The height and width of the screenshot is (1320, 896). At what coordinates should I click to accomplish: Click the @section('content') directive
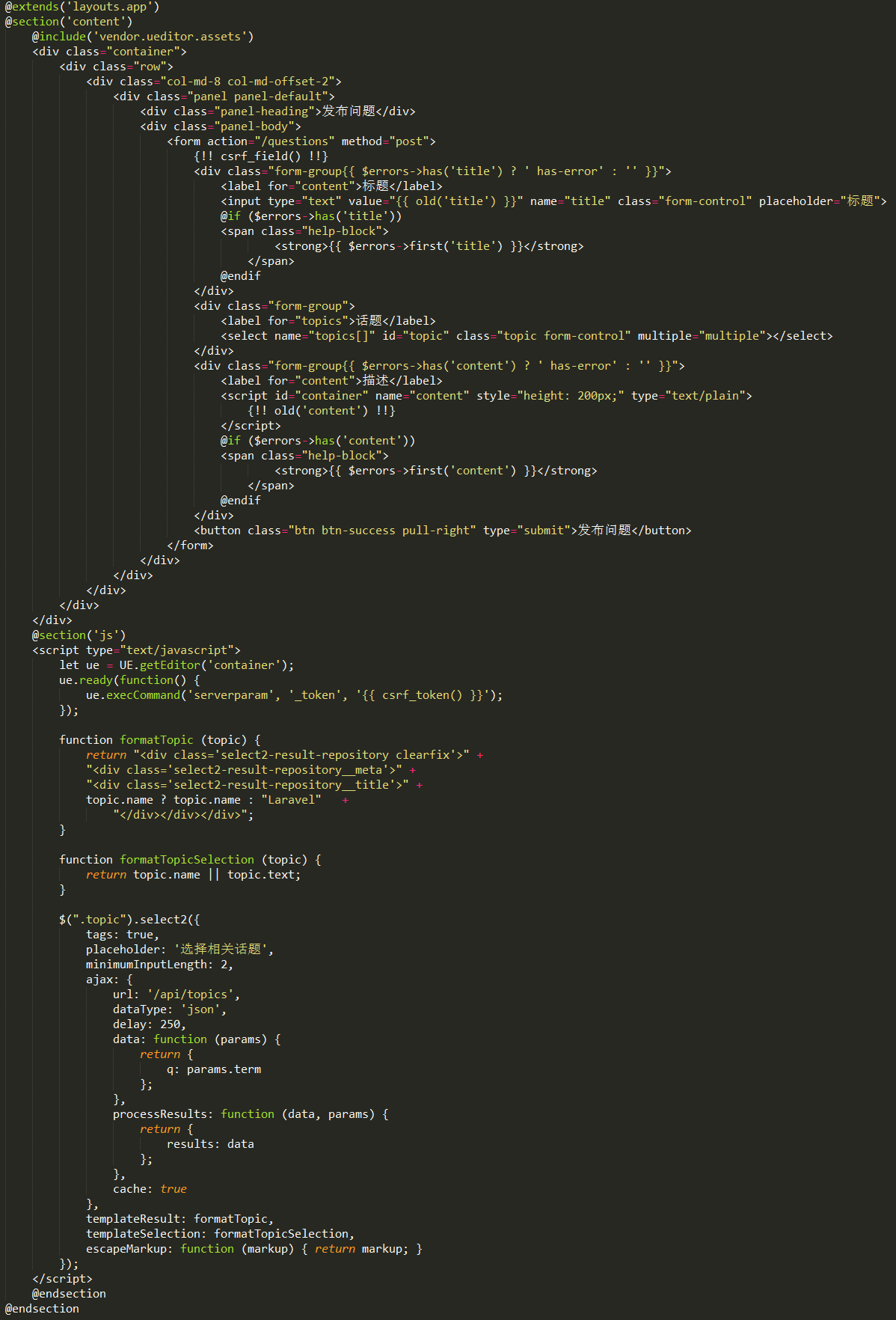pyautogui.click(x=69, y=22)
